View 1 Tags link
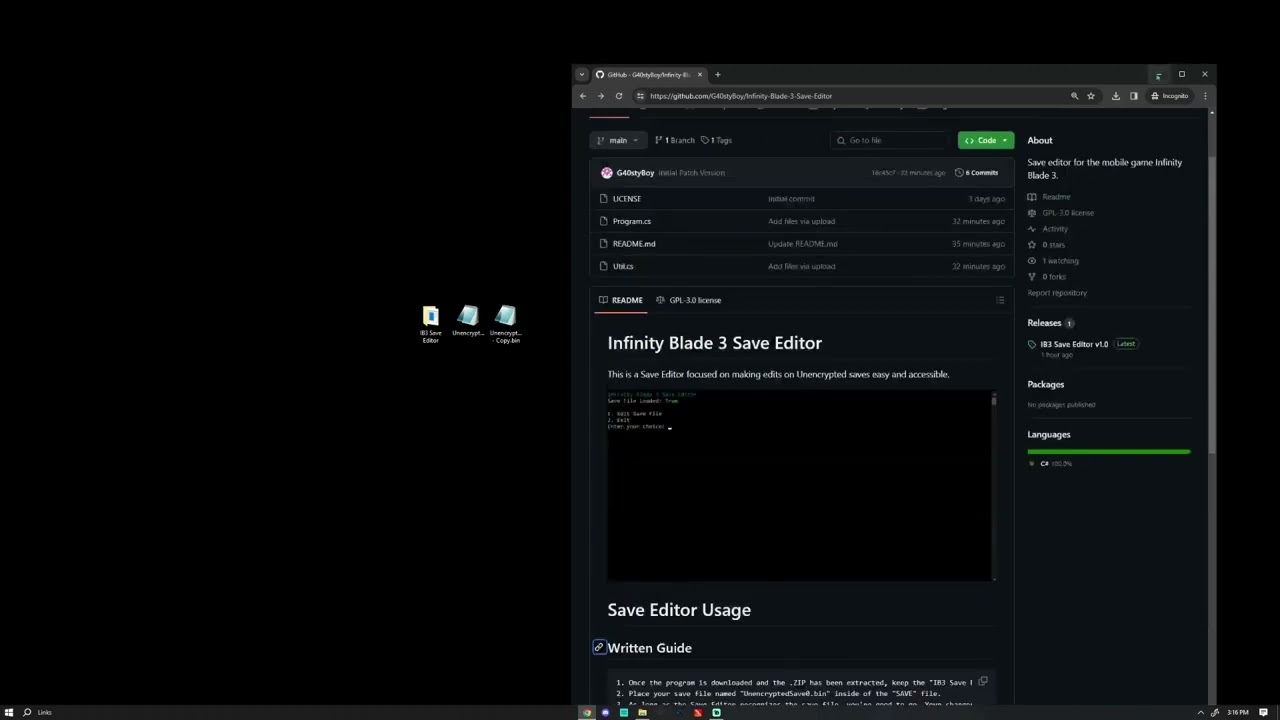Image resolution: width=1280 pixels, height=720 pixels. 716,140
